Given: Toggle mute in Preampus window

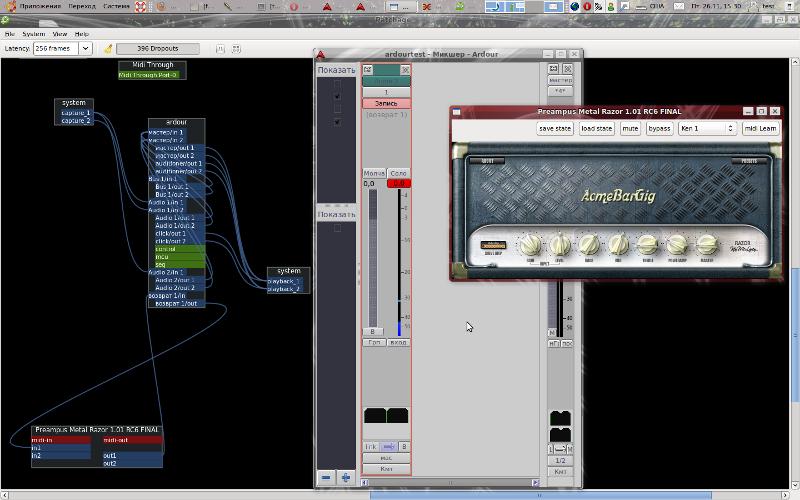Looking at the screenshot, I should [x=630, y=129].
